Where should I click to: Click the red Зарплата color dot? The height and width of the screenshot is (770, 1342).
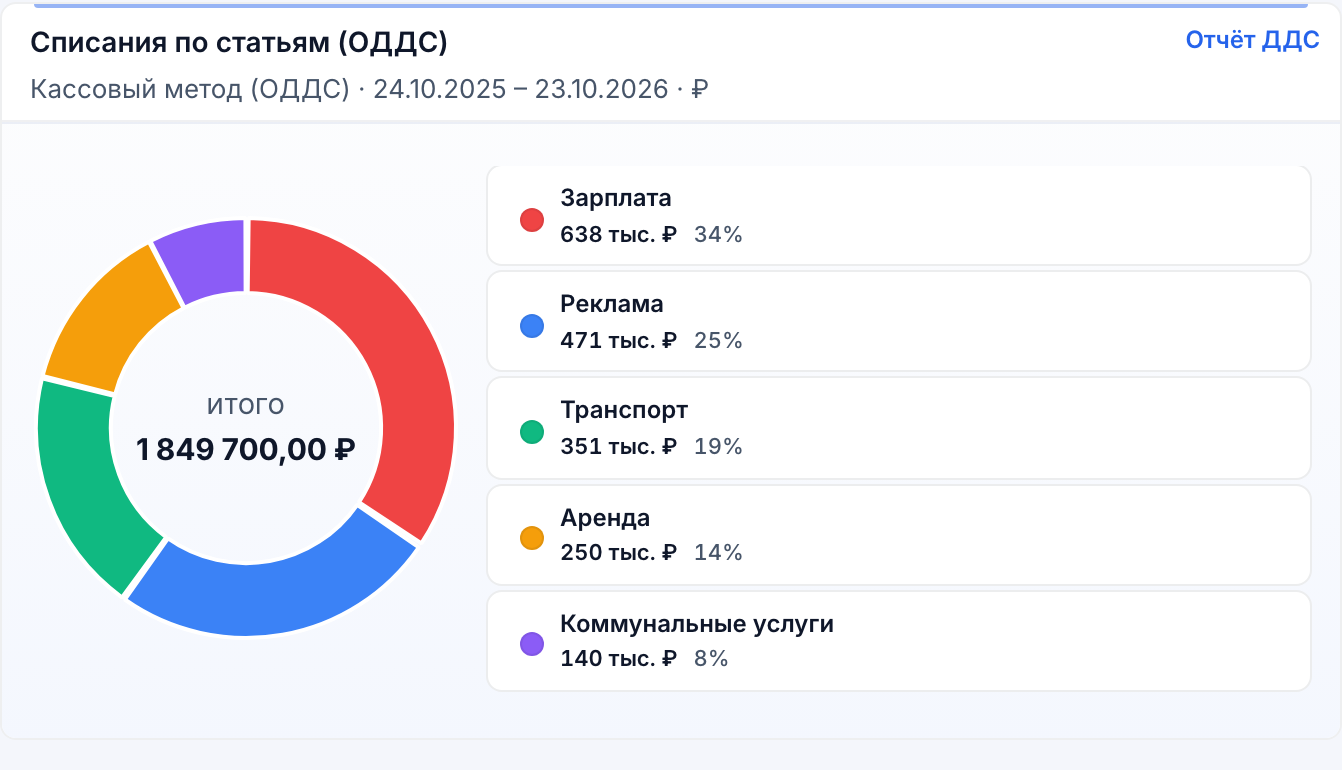coord(532,220)
